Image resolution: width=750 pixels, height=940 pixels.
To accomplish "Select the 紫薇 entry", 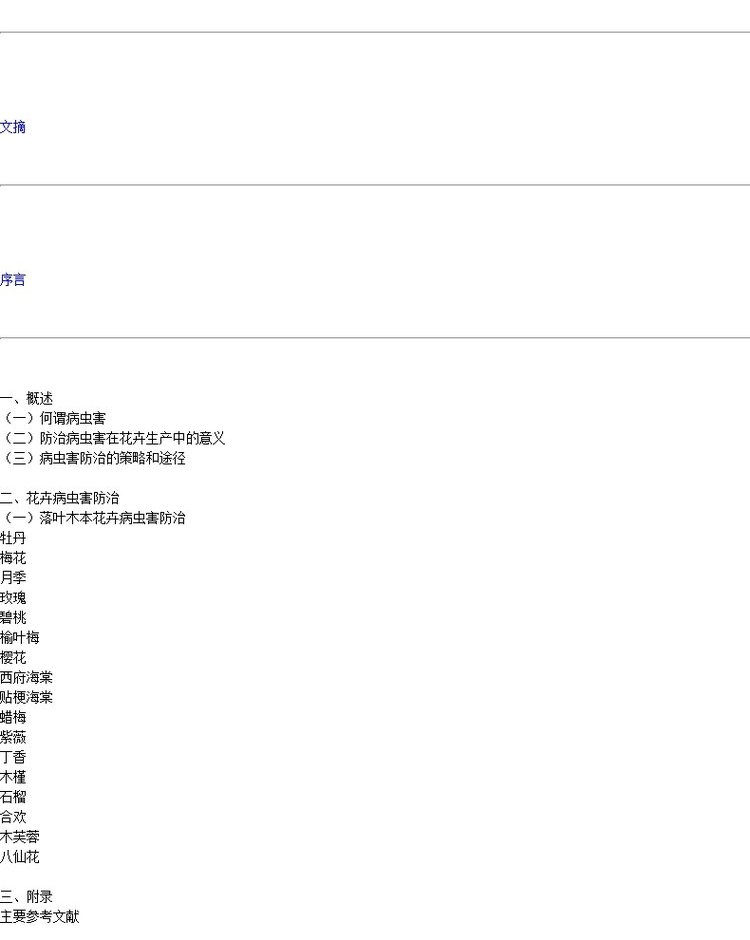I will 13,737.
